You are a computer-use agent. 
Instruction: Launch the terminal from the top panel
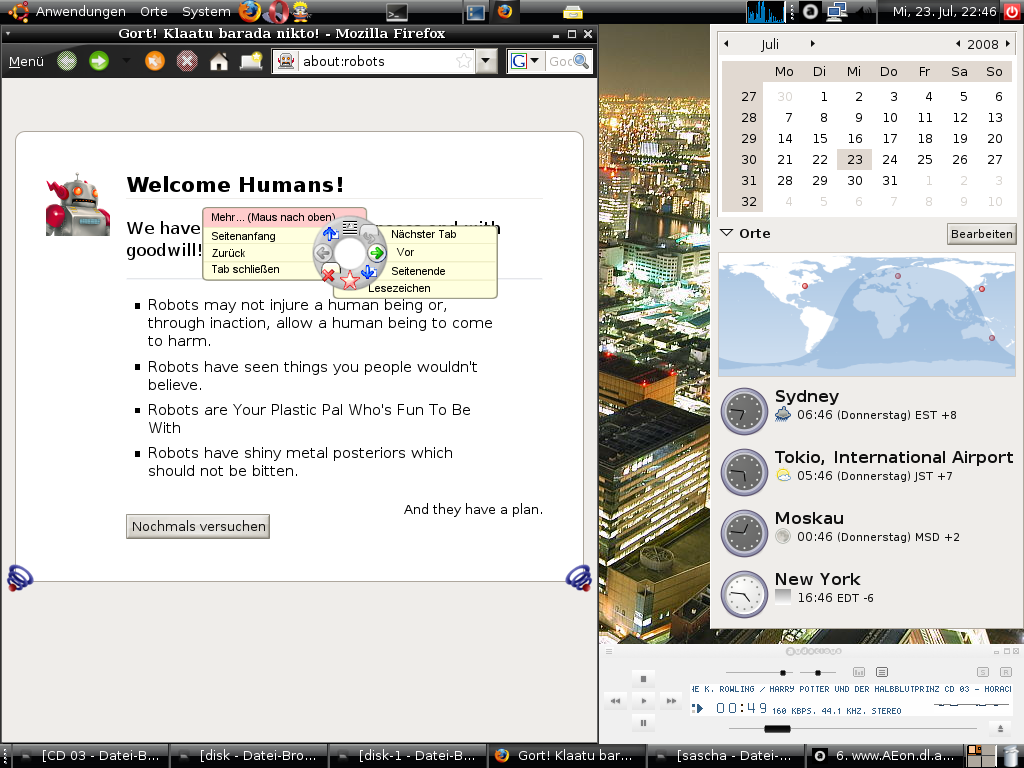(397, 12)
